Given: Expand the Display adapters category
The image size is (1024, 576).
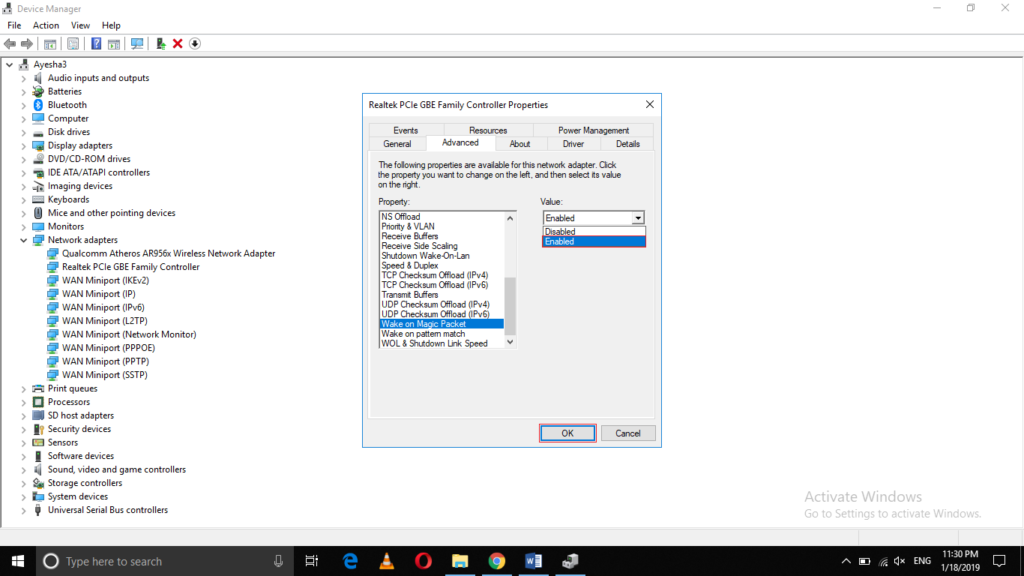Looking at the screenshot, I should (24, 146).
